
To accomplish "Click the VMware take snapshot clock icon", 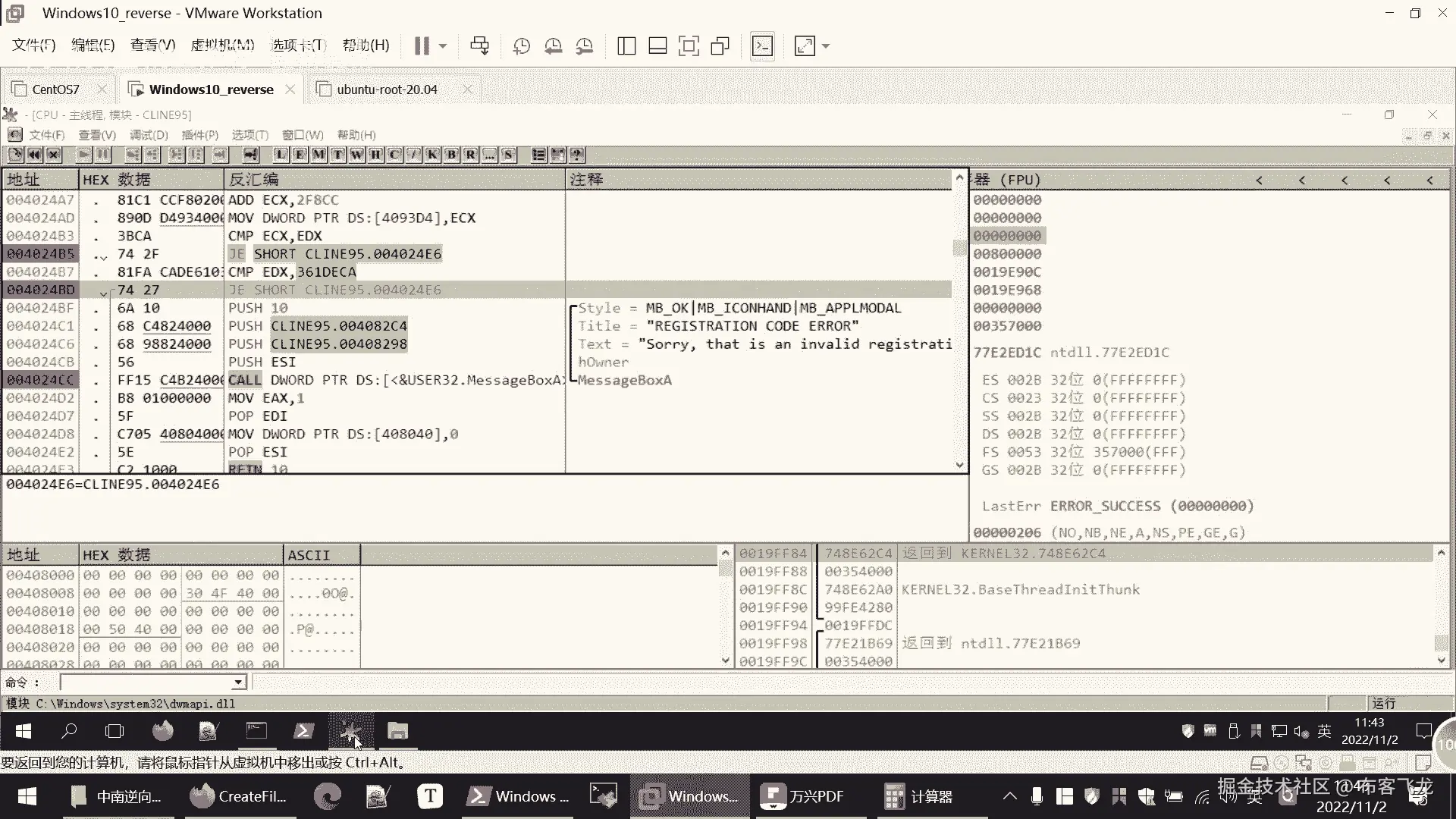I will tap(522, 46).
